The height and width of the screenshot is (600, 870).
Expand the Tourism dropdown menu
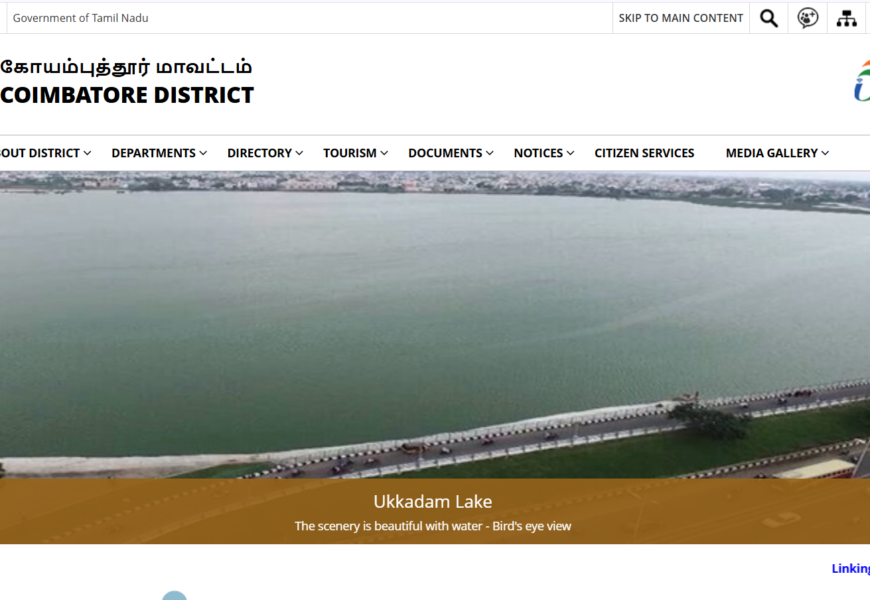coord(356,153)
